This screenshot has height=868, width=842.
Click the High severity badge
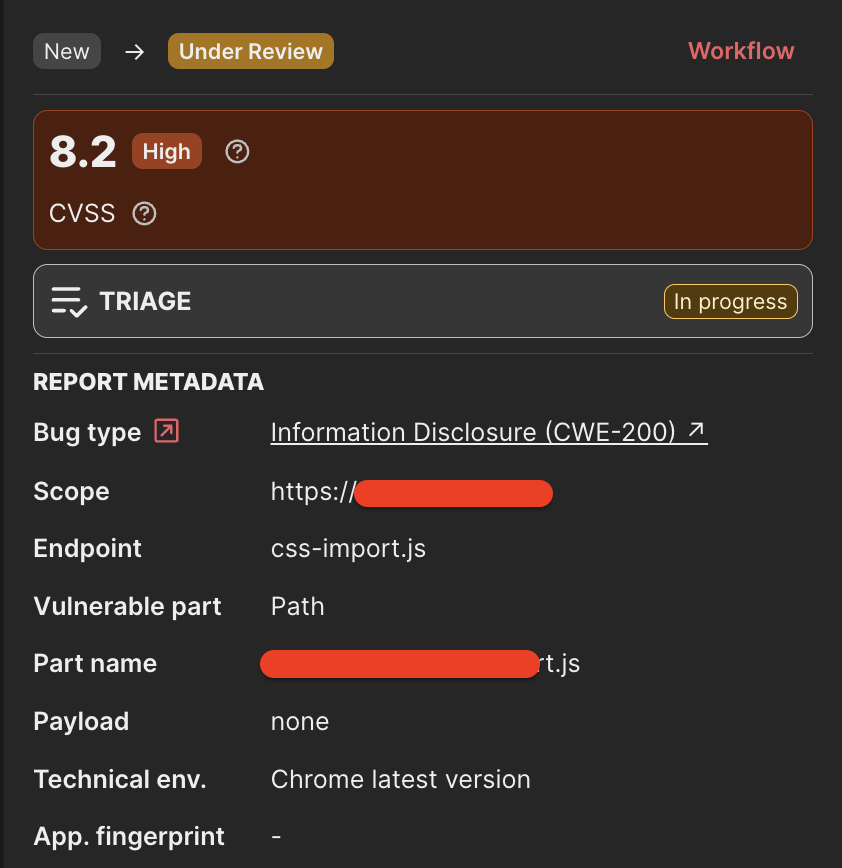coord(167,151)
